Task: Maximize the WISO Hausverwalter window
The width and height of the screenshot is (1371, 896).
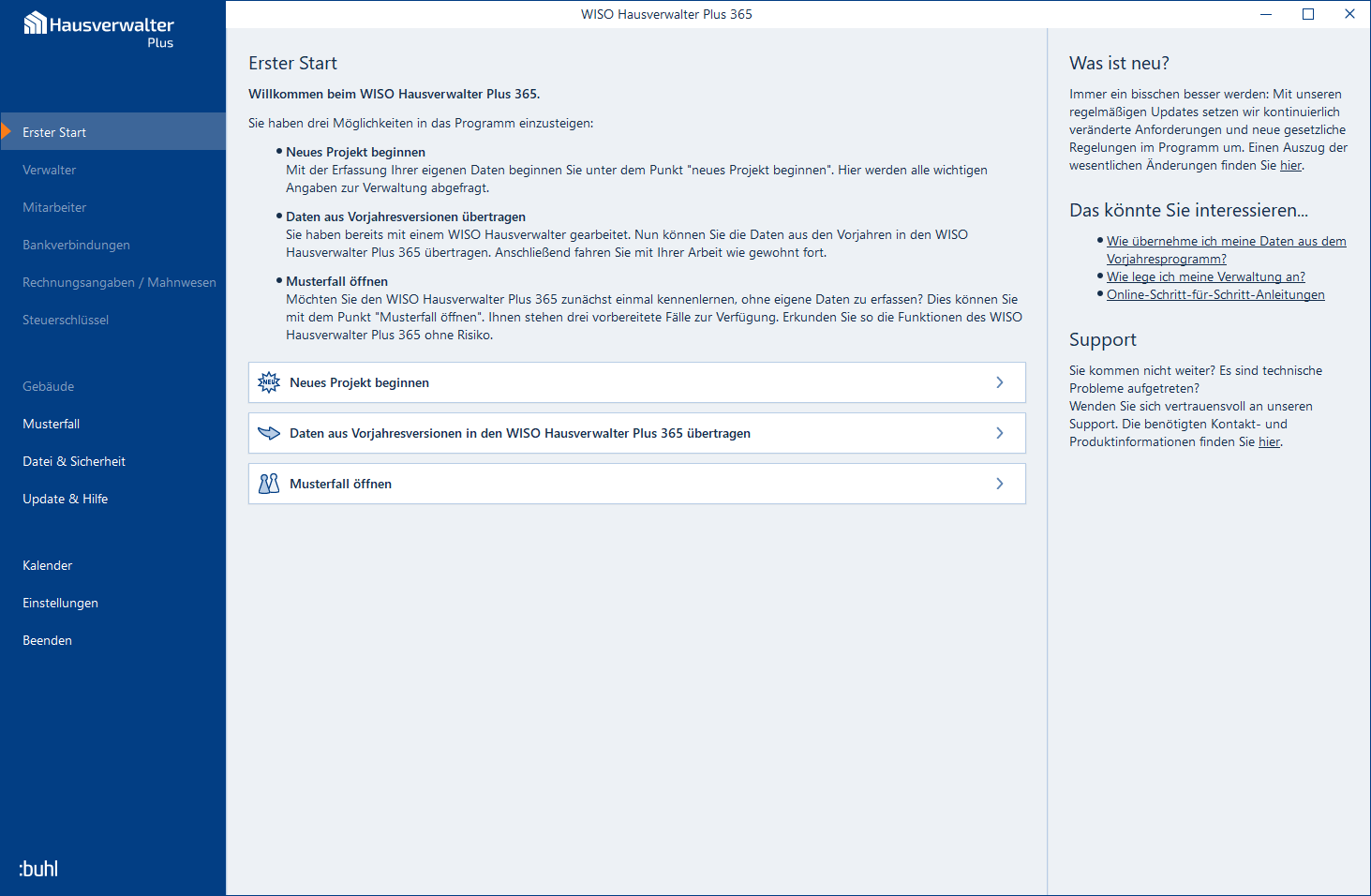Action: [1308, 14]
